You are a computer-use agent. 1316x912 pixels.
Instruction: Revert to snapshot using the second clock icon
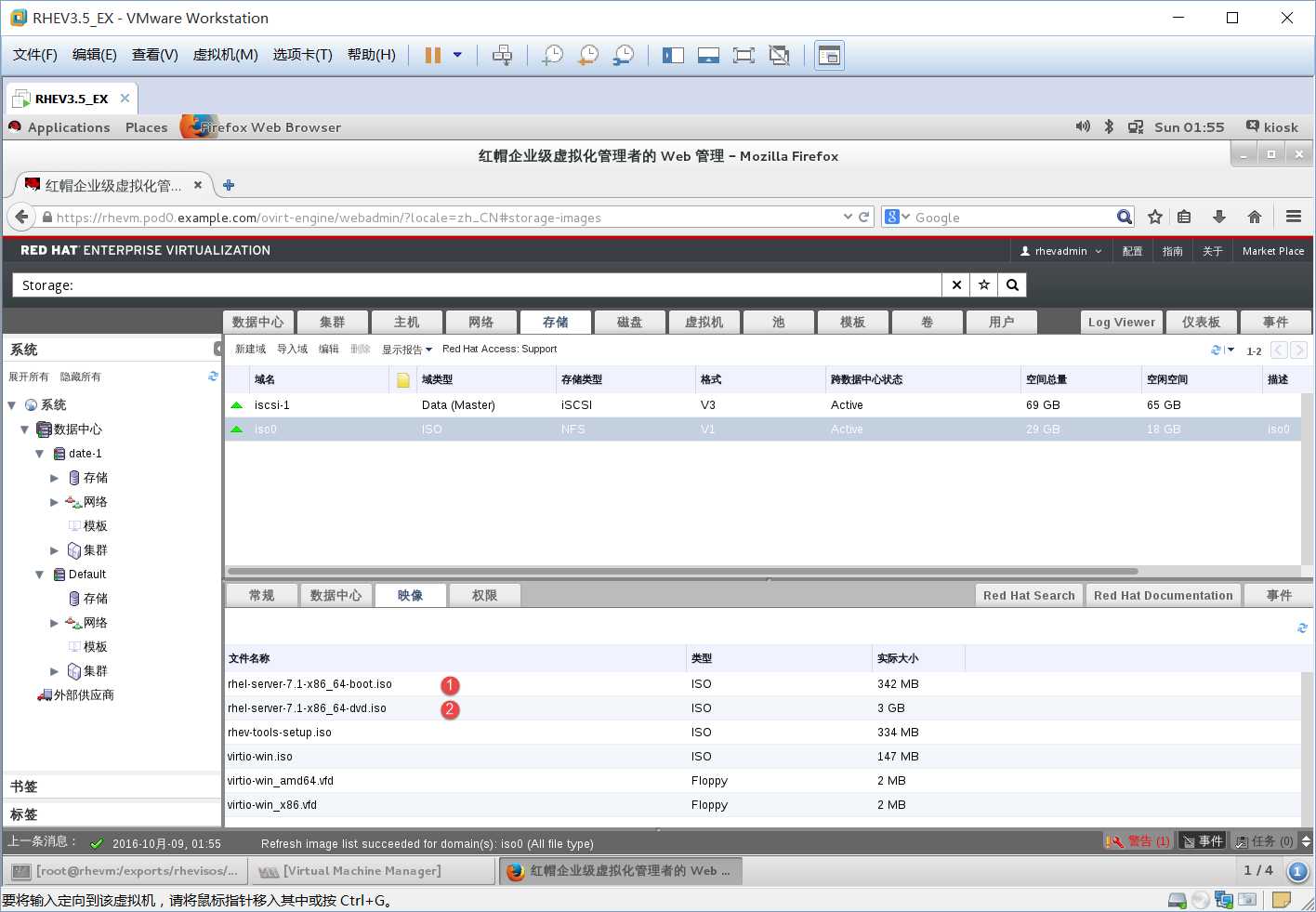click(x=588, y=56)
